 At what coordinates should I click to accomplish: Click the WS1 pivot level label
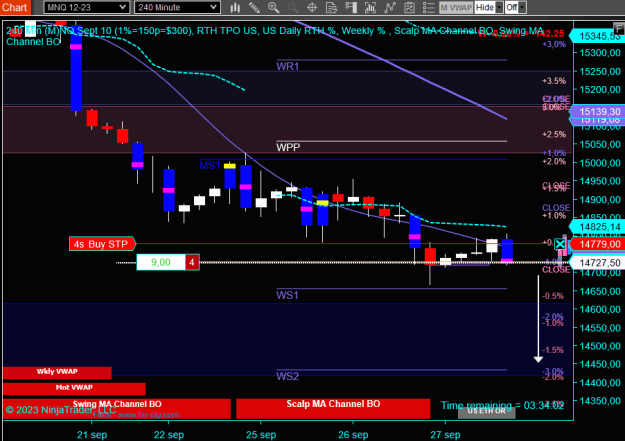click(x=287, y=295)
